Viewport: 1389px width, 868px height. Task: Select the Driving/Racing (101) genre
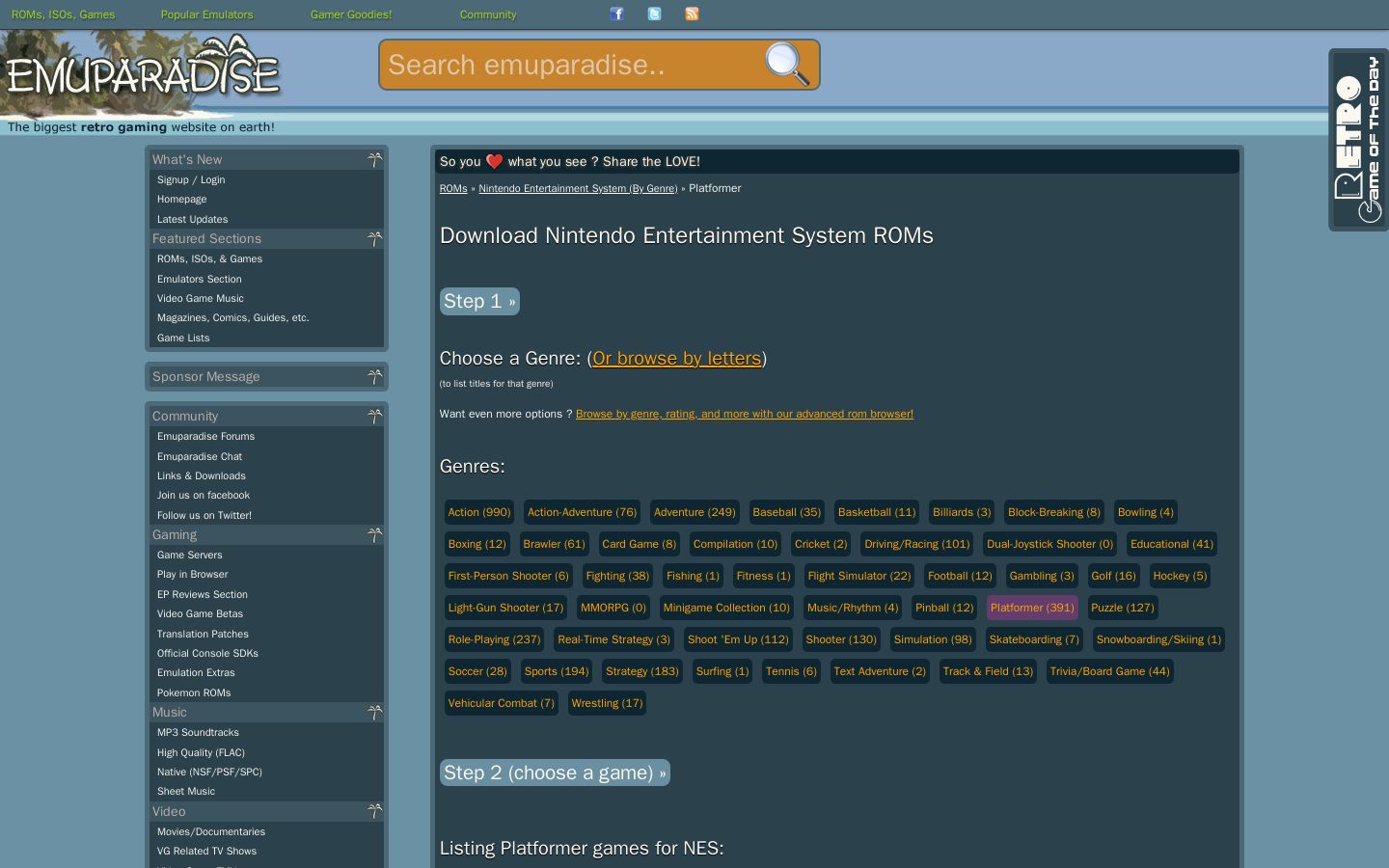[x=917, y=544]
